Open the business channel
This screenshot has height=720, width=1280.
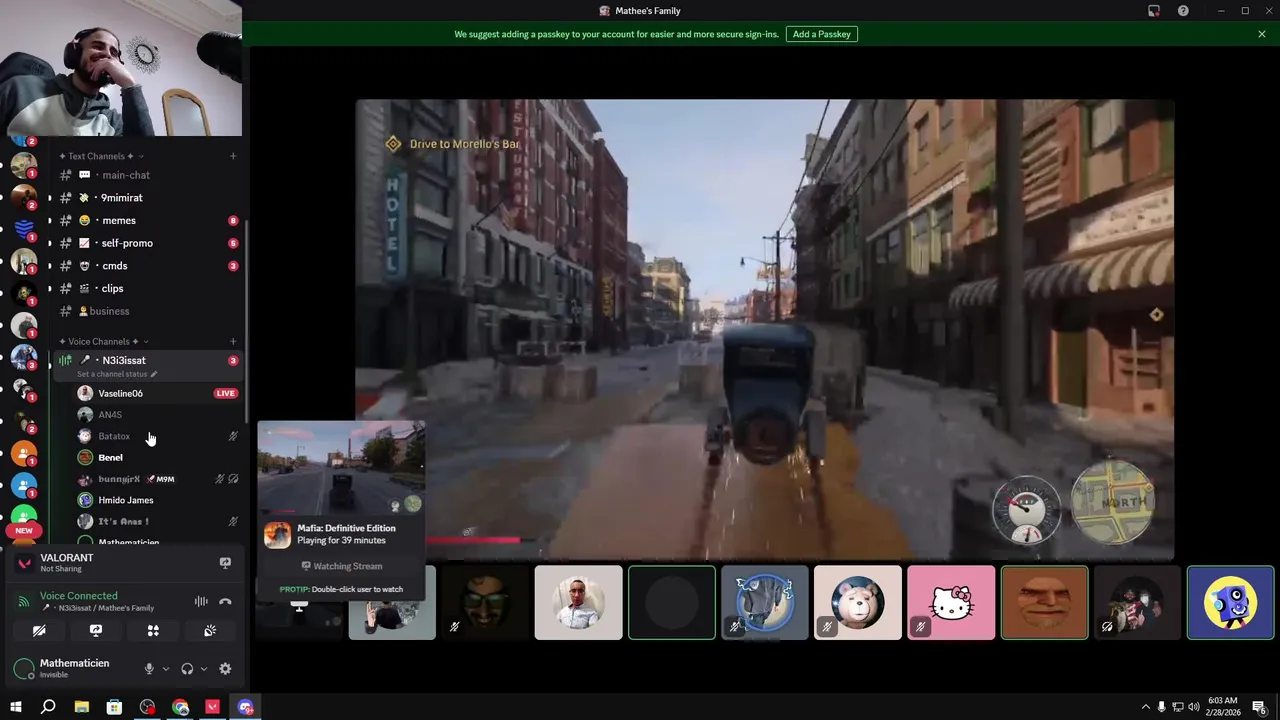(147, 311)
